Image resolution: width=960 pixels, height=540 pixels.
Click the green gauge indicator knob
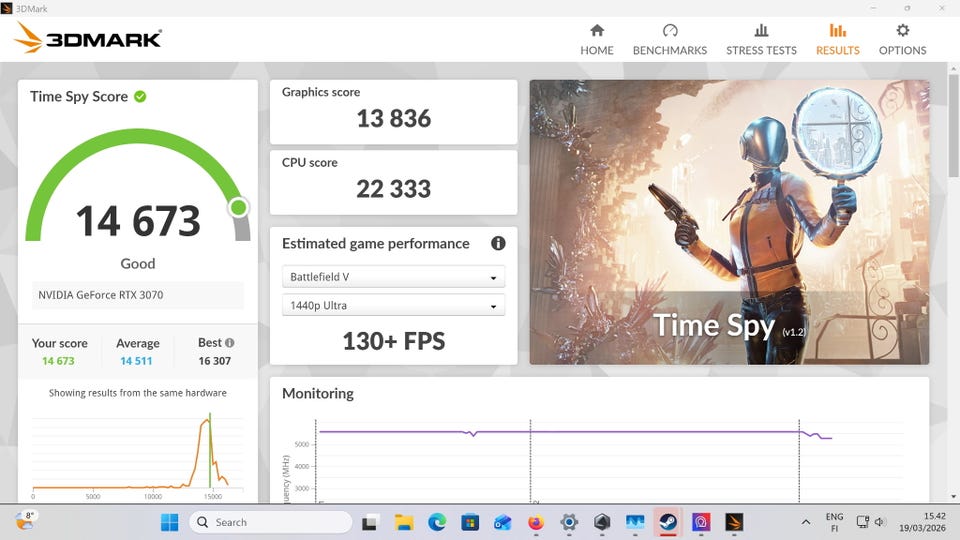tap(239, 208)
